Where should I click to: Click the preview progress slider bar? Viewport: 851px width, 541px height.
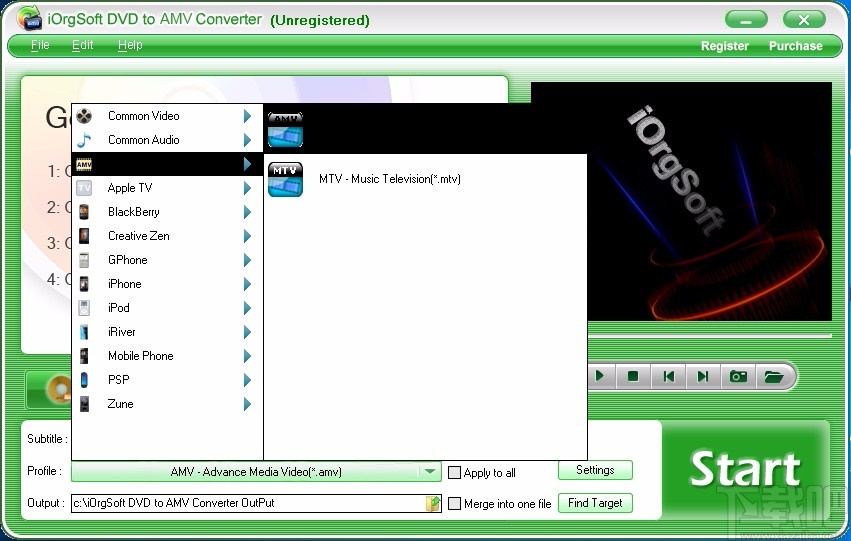pyautogui.click(x=710, y=336)
